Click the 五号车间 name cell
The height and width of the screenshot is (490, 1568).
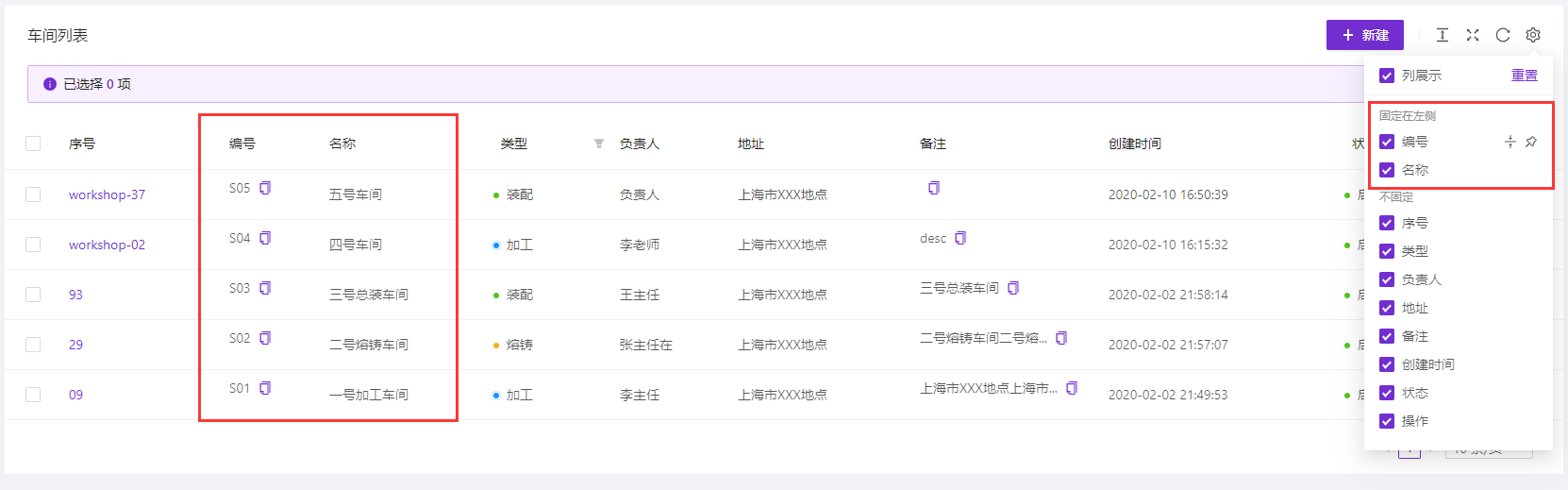pyautogui.click(x=356, y=194)
